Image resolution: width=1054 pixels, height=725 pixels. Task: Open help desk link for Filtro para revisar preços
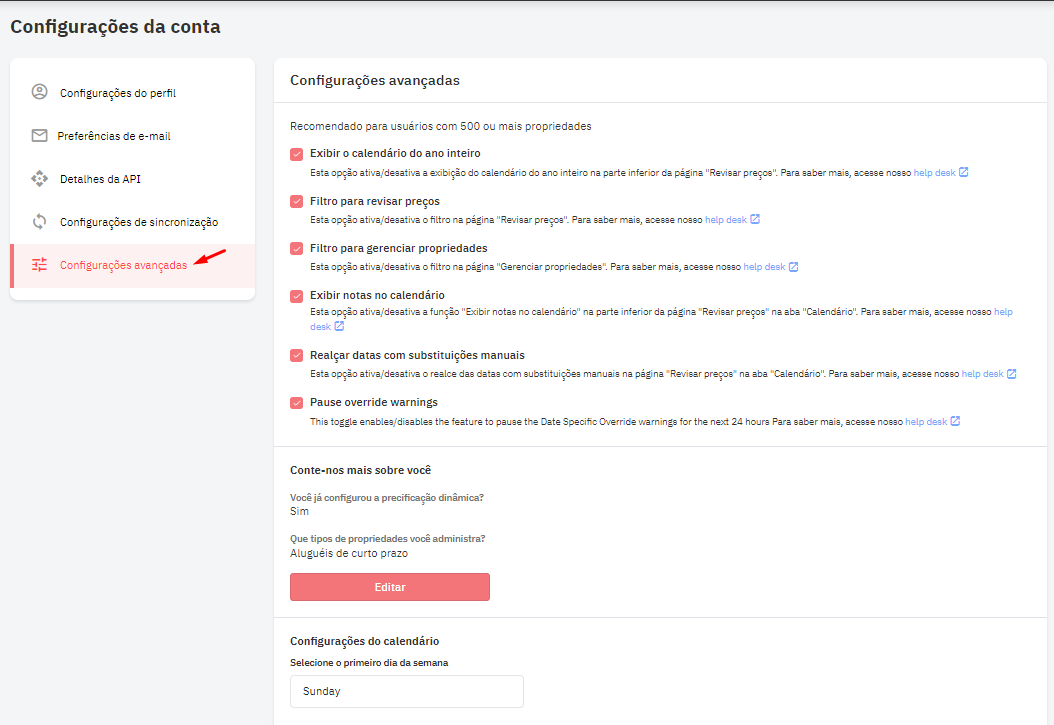click(725, 219)
